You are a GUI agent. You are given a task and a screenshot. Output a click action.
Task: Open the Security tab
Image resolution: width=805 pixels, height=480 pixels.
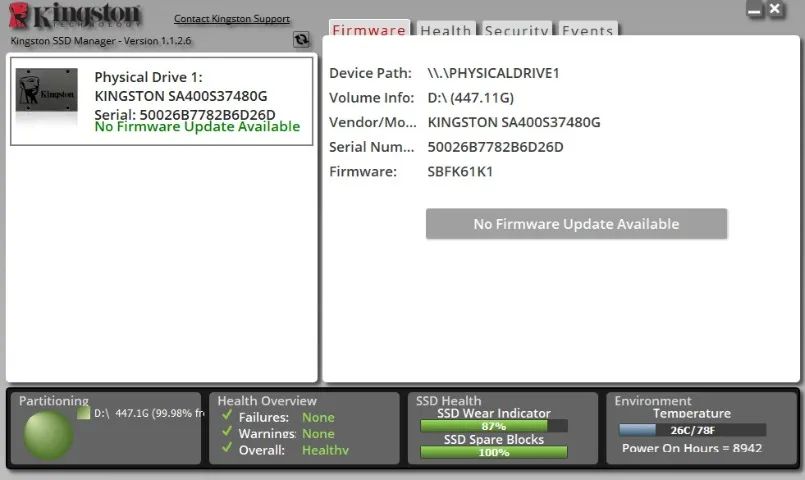tap(516, 29)
